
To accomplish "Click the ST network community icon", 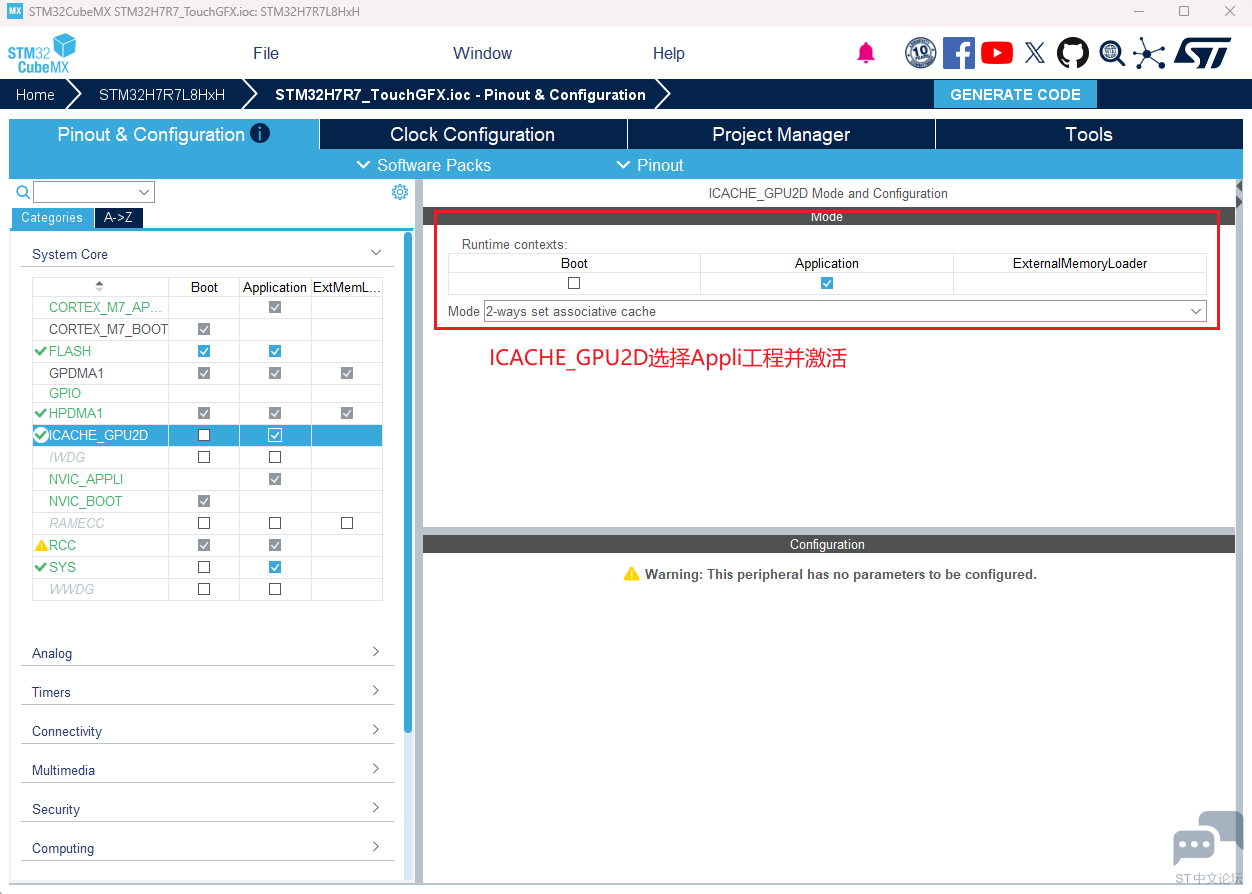I will (1149, 53).
